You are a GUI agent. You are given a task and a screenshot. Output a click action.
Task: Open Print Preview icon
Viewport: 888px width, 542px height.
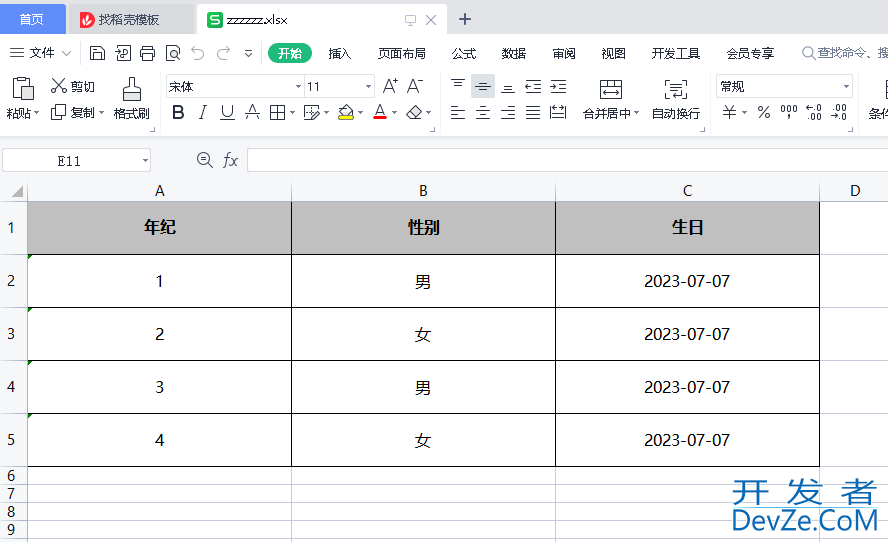coord(173,53)
